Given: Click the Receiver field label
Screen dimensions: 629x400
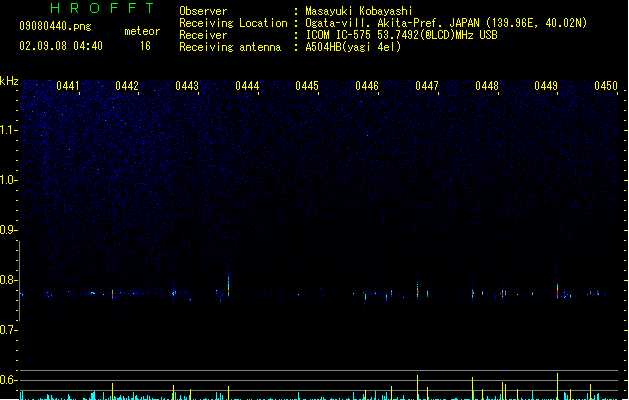Looking at the screenshot, I should 203,35.
